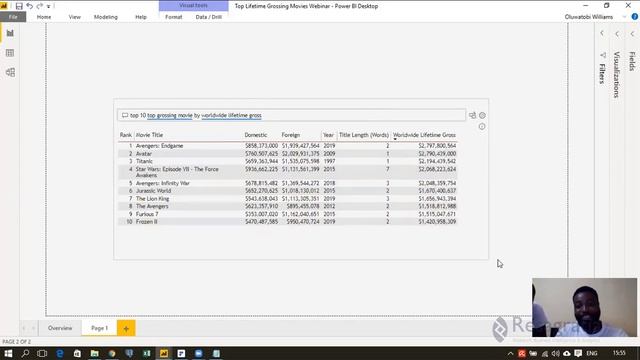Open the Format ribbon tab

(173, 17)
